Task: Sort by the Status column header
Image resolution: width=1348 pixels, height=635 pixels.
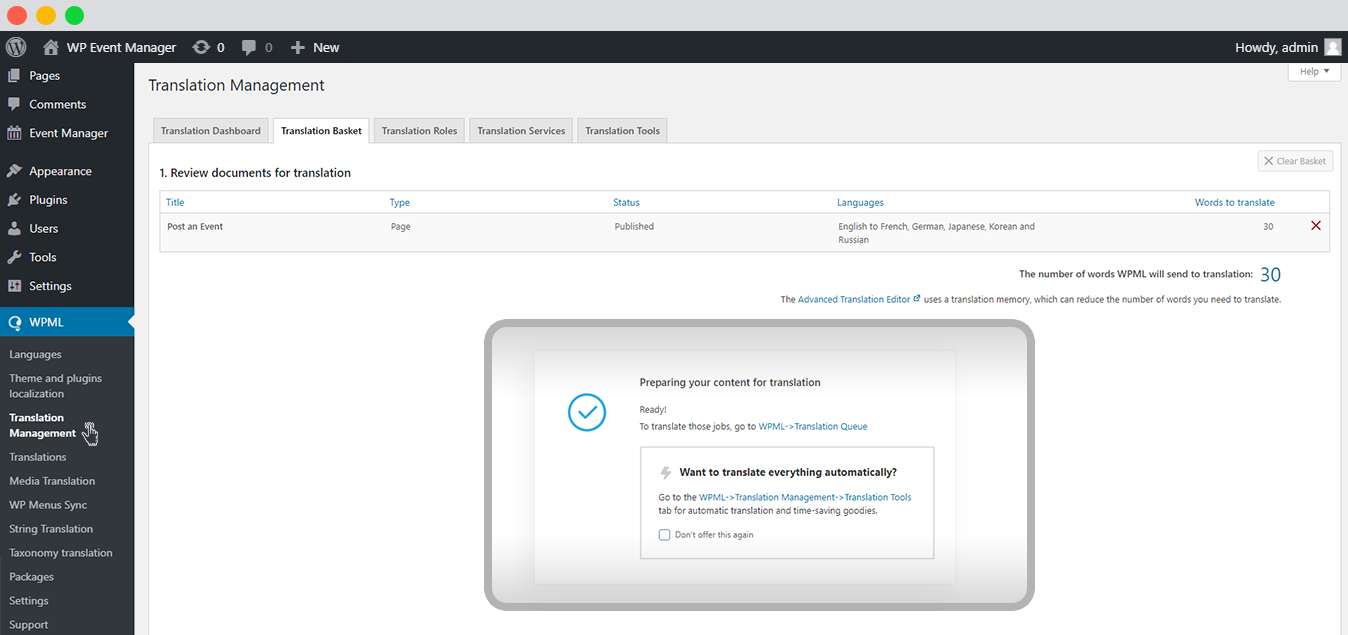Action: pos(626,202)
